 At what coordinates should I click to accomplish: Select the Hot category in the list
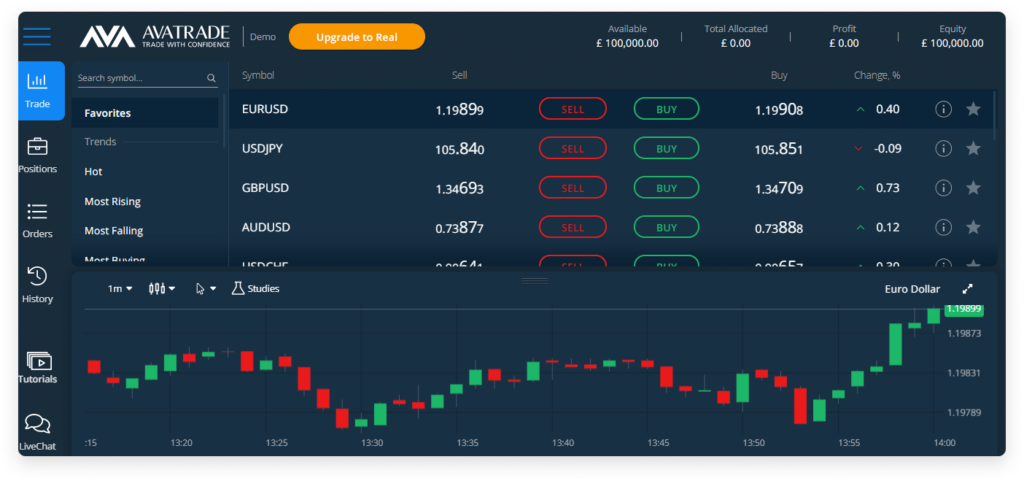(93, 172)
